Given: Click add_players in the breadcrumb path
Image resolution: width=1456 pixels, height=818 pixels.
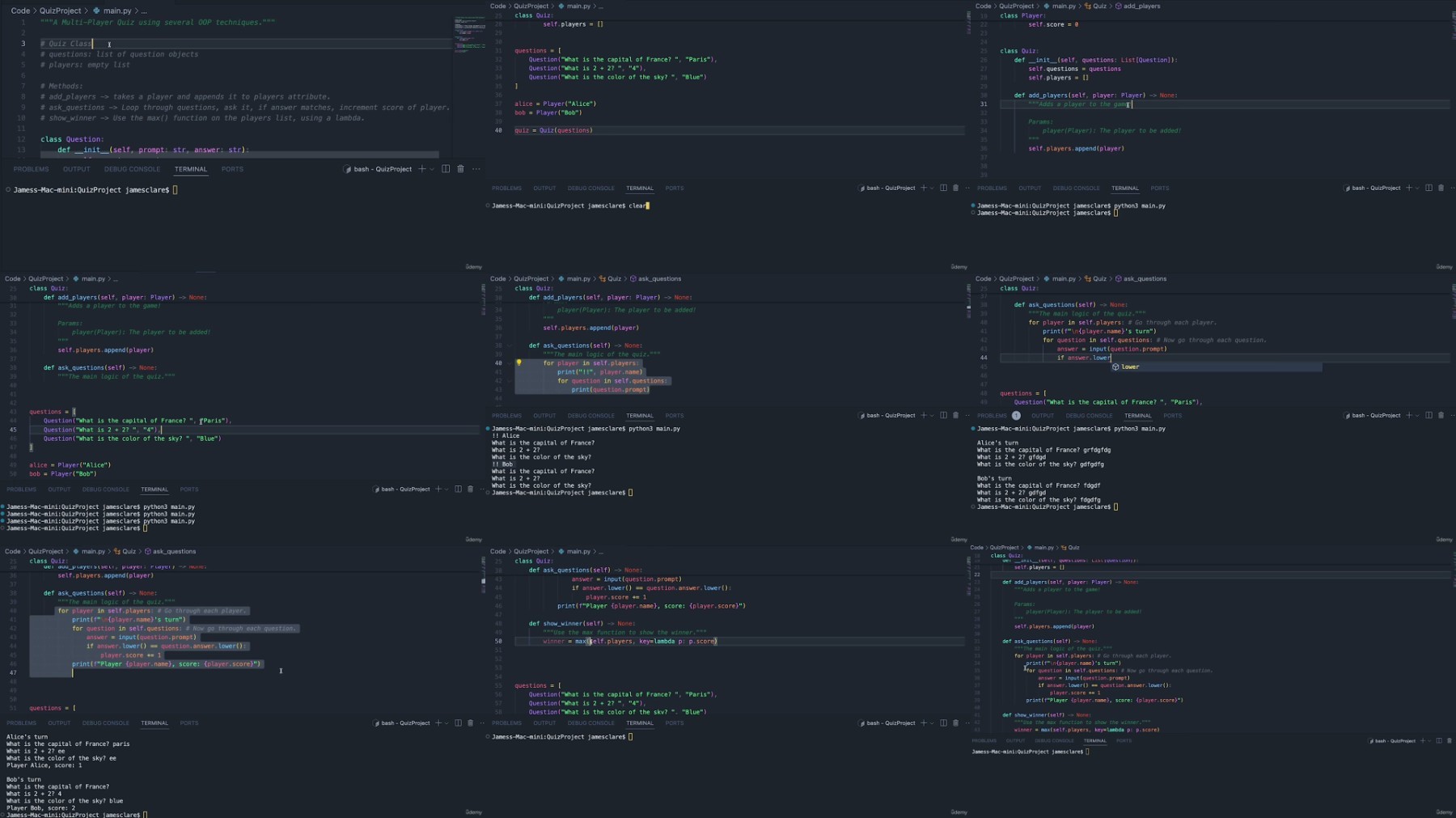Looking at the screenshot, I should tap(1141, 6).
